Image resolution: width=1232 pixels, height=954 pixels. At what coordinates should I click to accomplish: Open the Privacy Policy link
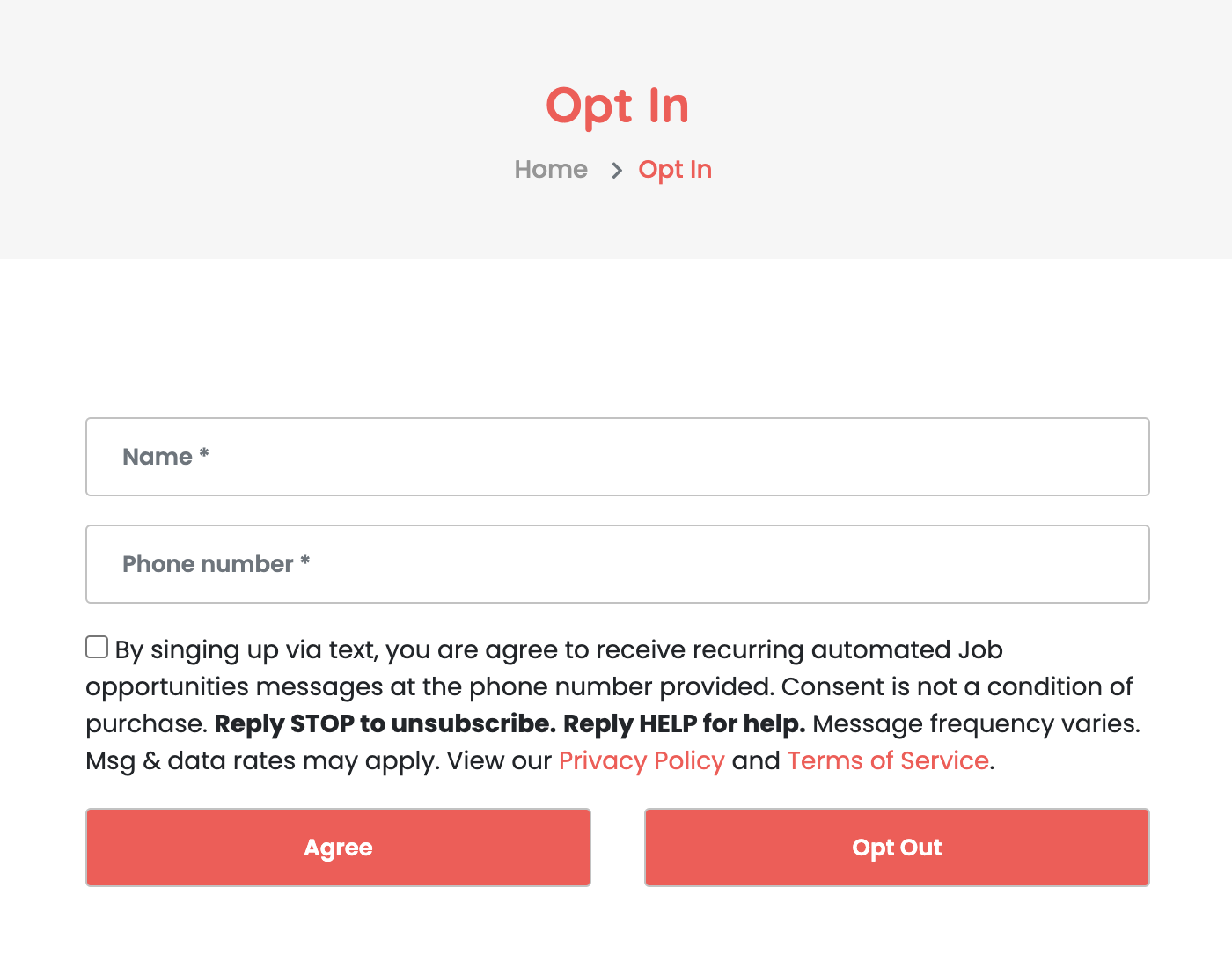[642, 760]
